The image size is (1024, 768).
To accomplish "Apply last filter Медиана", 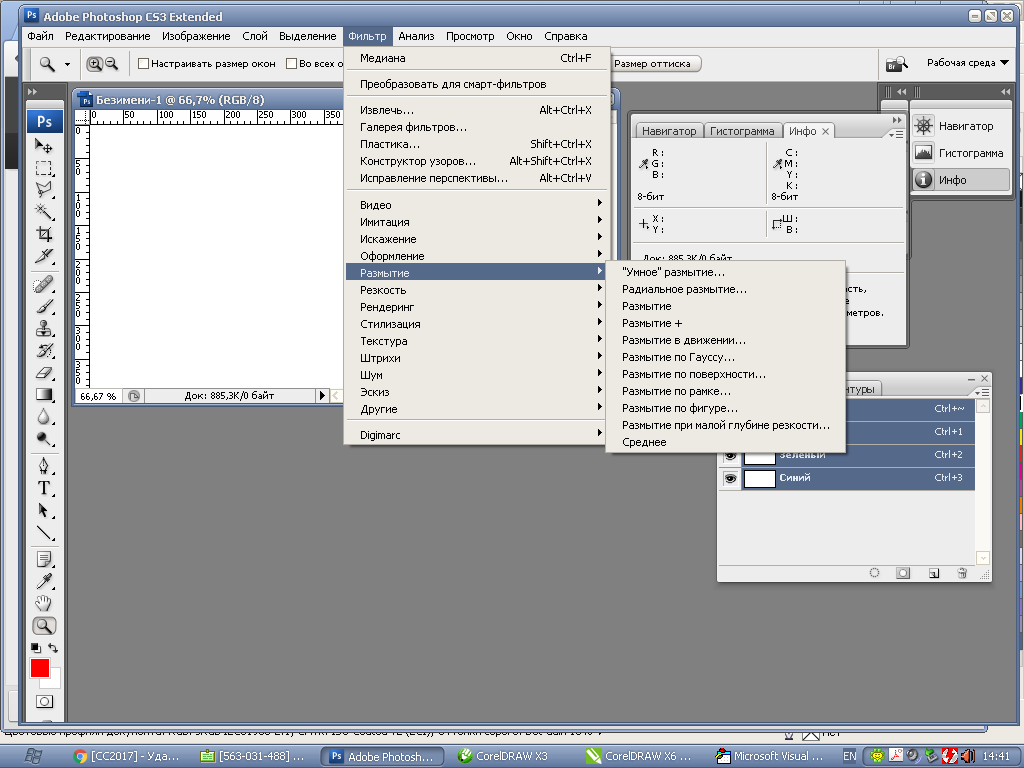I will 477,58.
